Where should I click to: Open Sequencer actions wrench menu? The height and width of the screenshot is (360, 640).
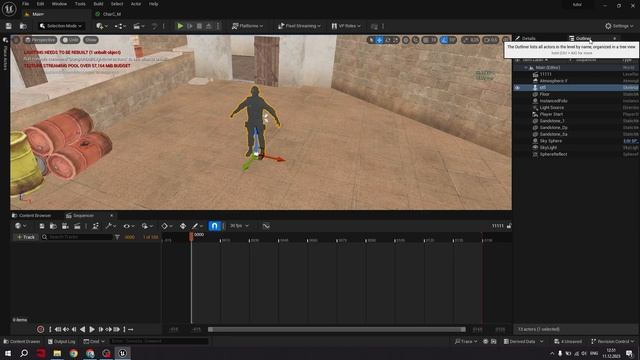pos(111,226)
